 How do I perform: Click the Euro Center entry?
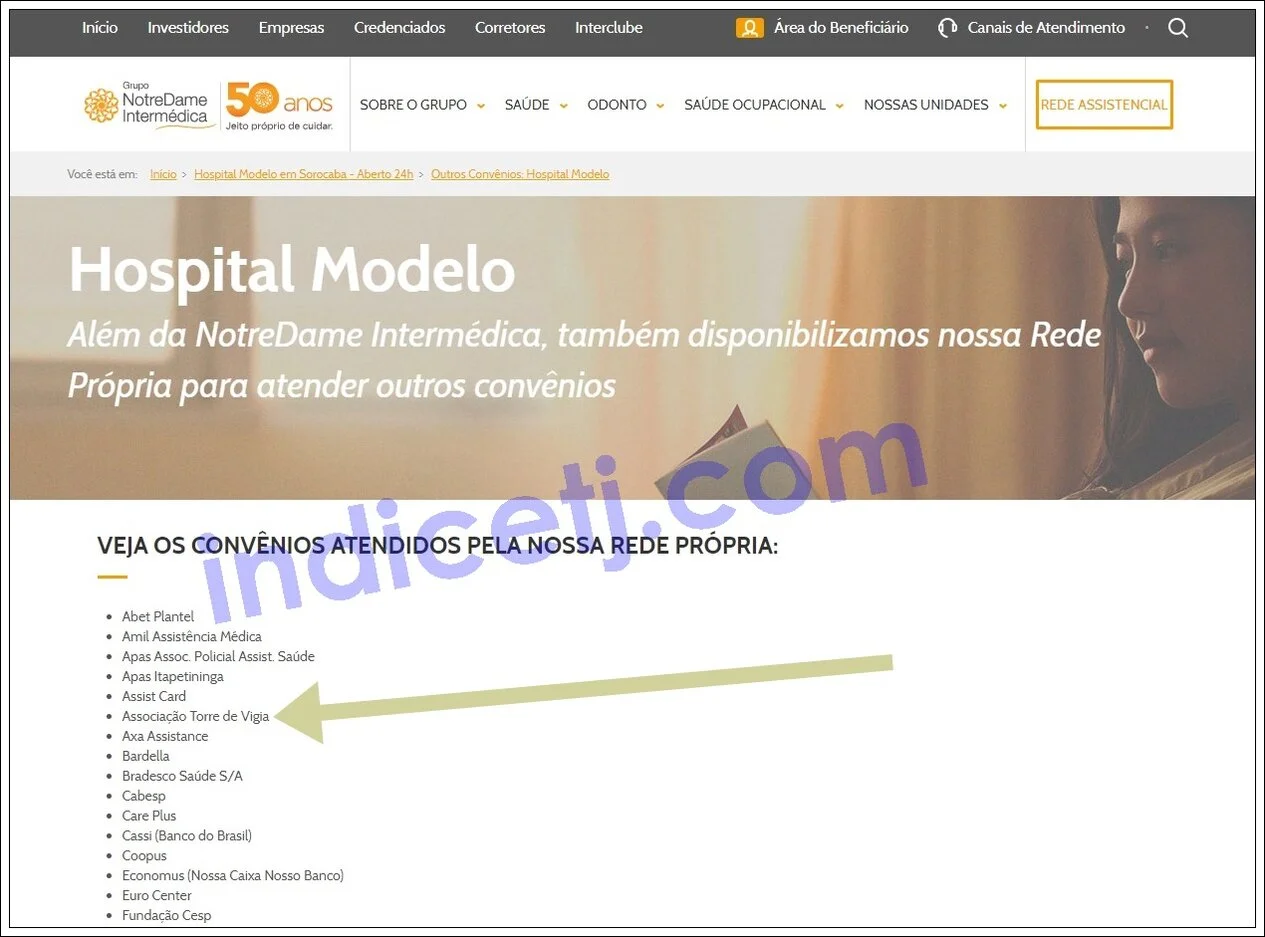click(157, 896)
